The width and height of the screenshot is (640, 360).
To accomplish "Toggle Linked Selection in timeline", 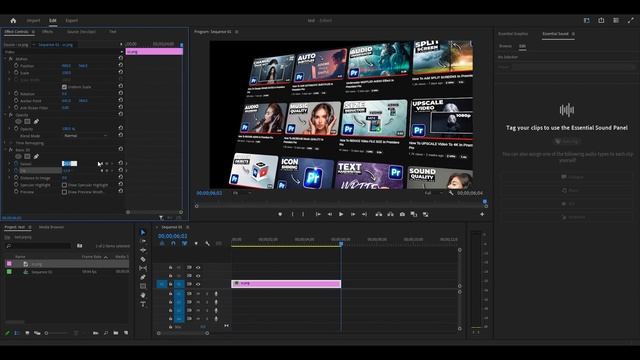I will pyautogui.click(x=184, y=244).
